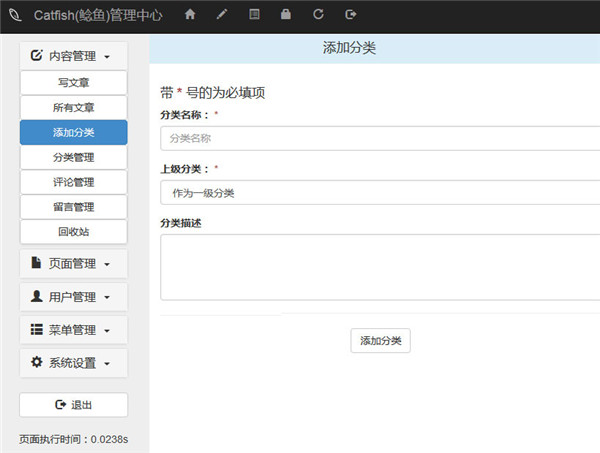Image resolution: width=600 pixels, height=453 pixels.
Task: Expand the 页面管理 sidebar section
Action: pos(73,264)
